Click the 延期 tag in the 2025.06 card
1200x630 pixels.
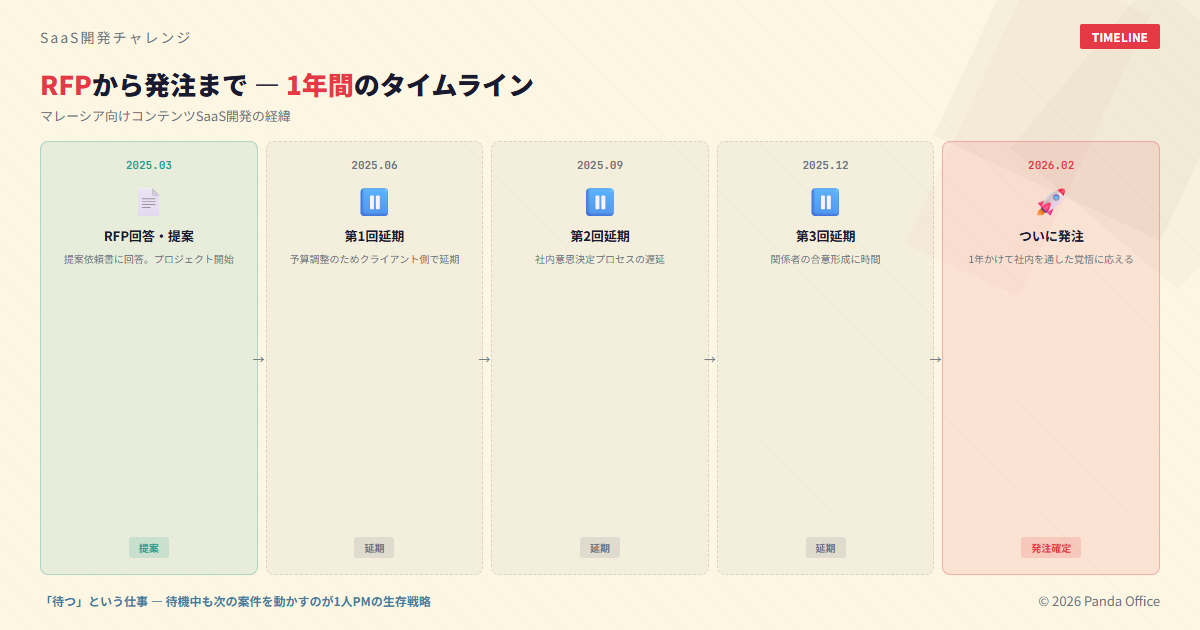(x=374, y=548)
